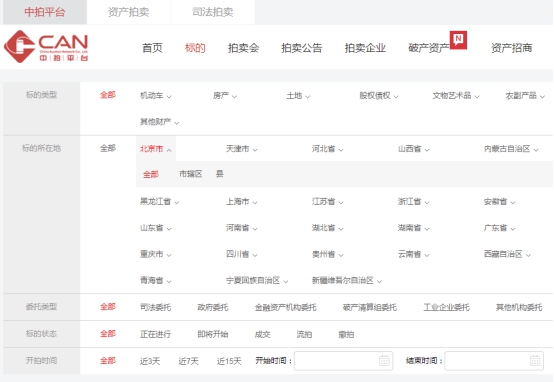Image resolution: width=554 pixels, height=382 pixels.
Task: Expand the 土地 category dropdown
Action: 298,96
